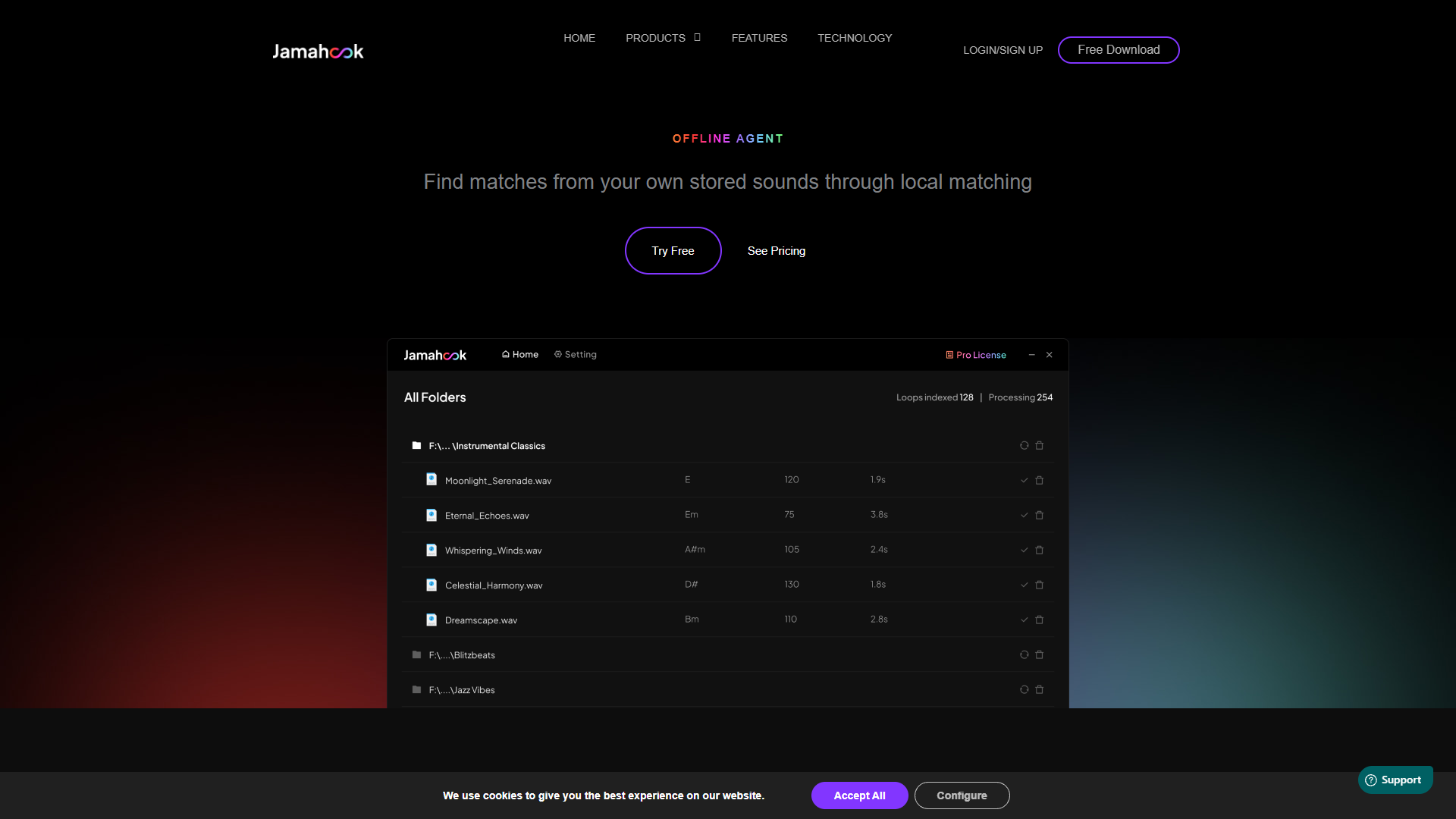
Task: Open the Support chat widget
Action: click(x=1395, y=780)
